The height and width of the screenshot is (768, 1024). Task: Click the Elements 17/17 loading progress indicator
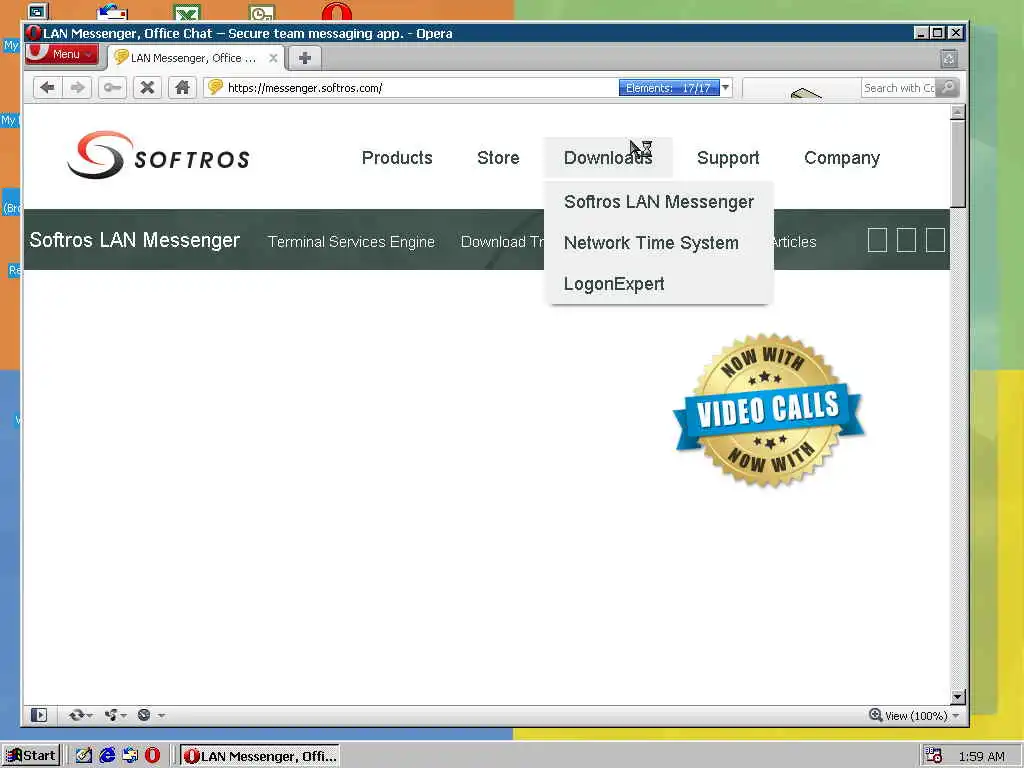click(x=669, y=88)
